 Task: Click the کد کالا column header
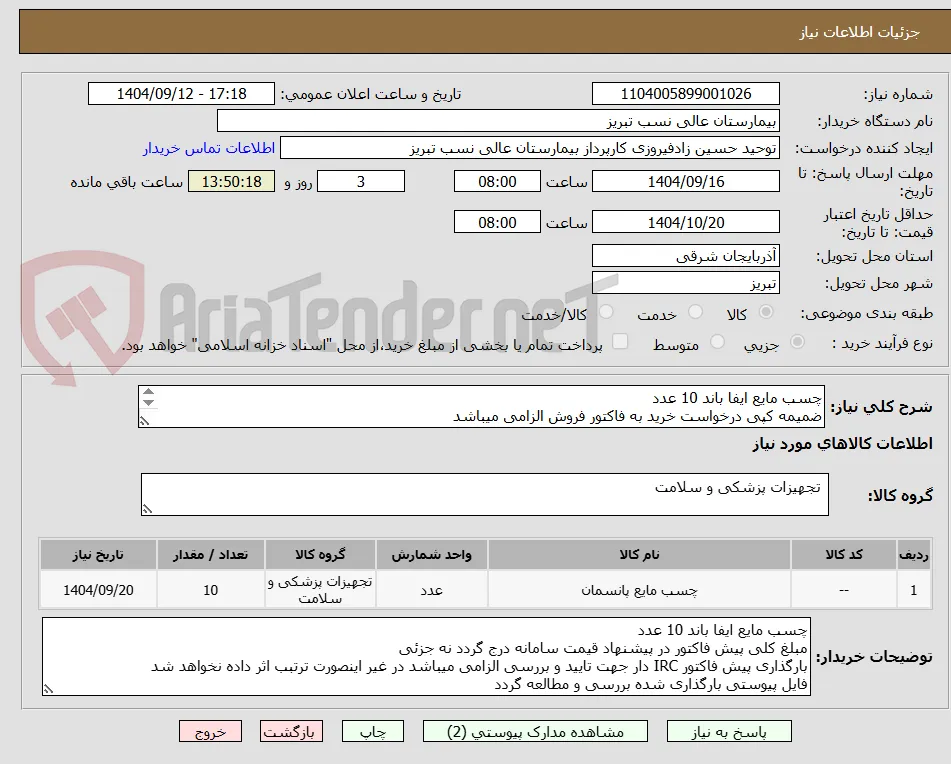pyautogui.click(x=844, y=555)
